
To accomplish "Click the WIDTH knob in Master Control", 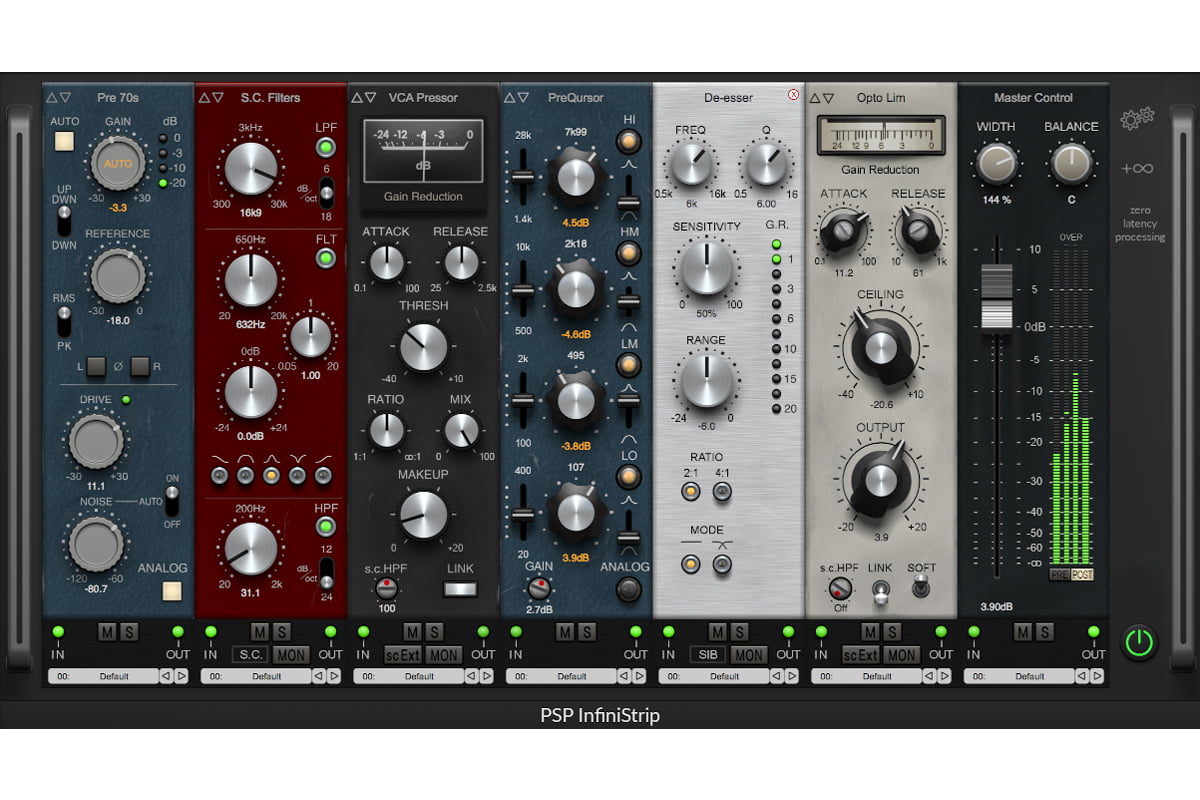I will 996,163.
